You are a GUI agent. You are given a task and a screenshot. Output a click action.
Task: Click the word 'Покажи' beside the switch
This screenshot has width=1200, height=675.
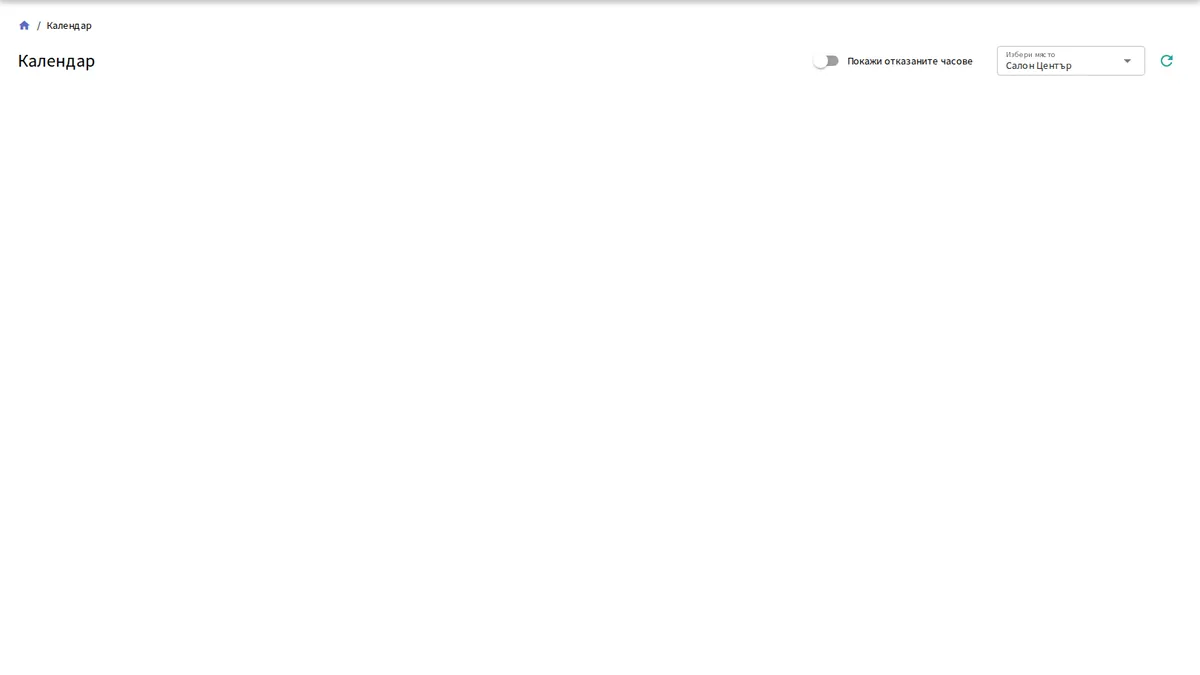click(864, 61)
